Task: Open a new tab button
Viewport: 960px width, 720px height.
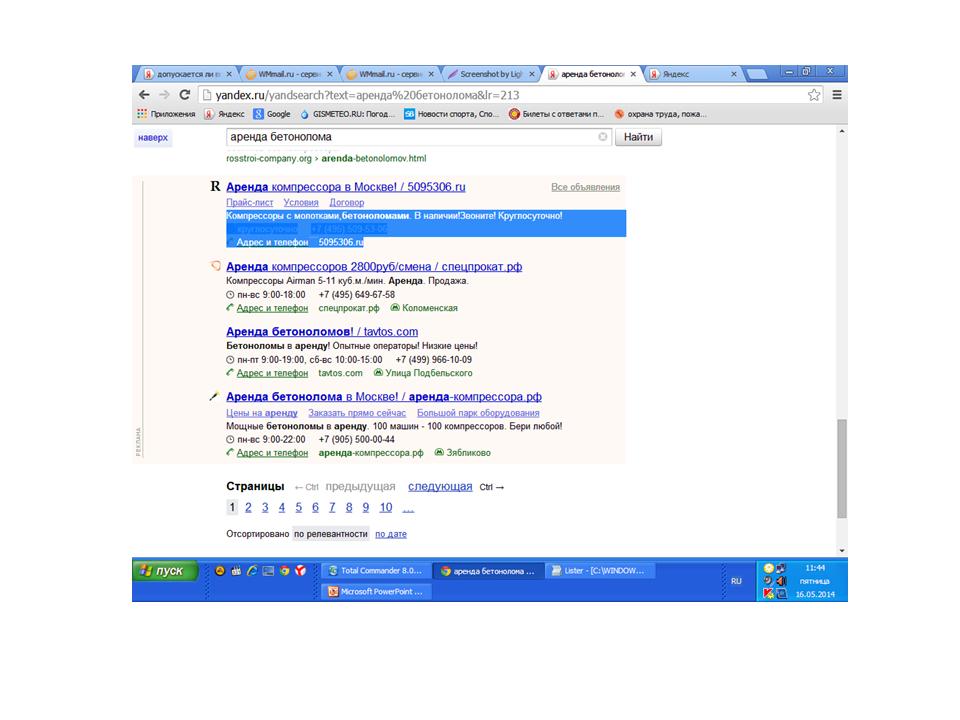Action: [x=757, y=74]
